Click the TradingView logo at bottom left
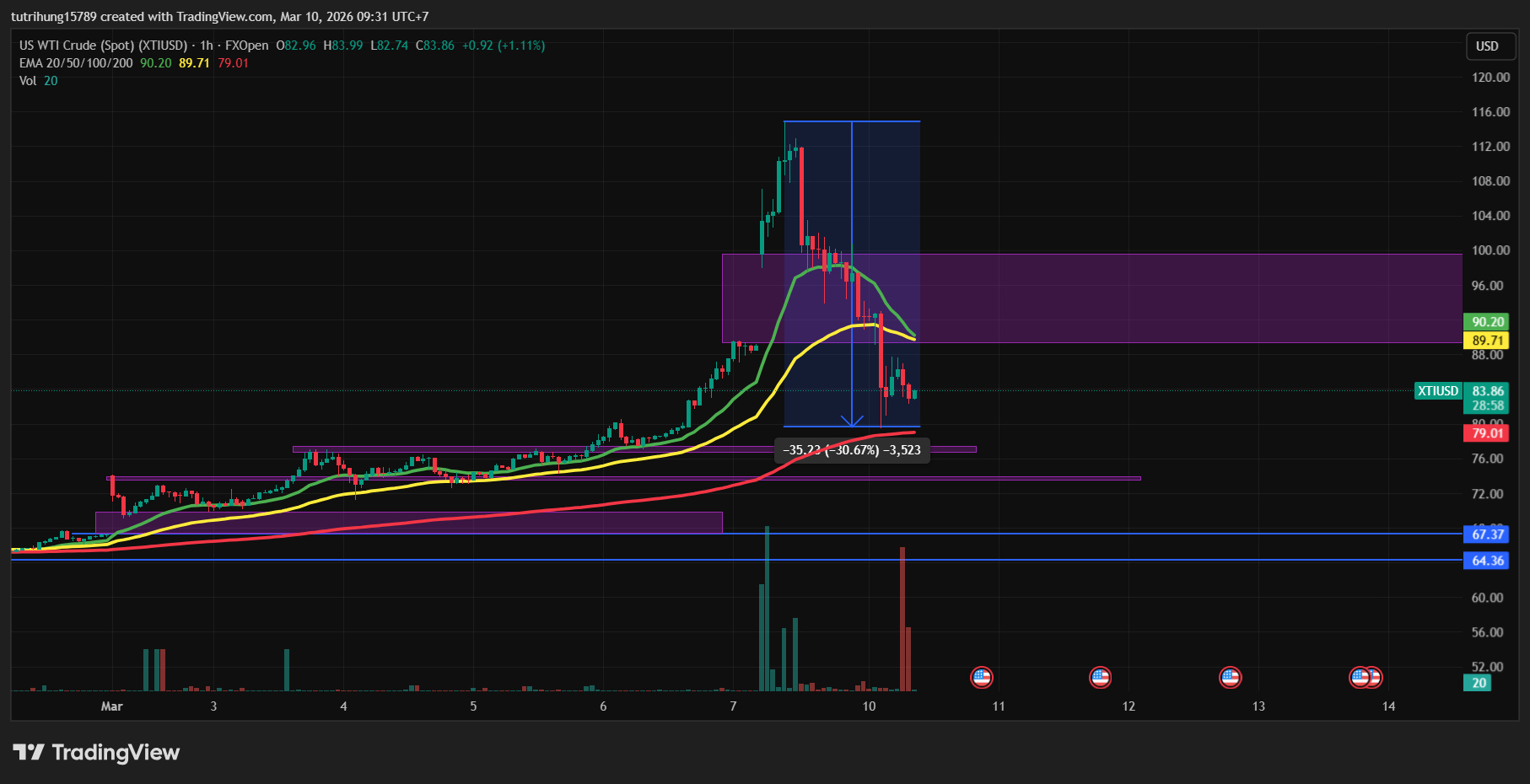The height and width of the screenshot is (784, 1530). pos(96,752)
